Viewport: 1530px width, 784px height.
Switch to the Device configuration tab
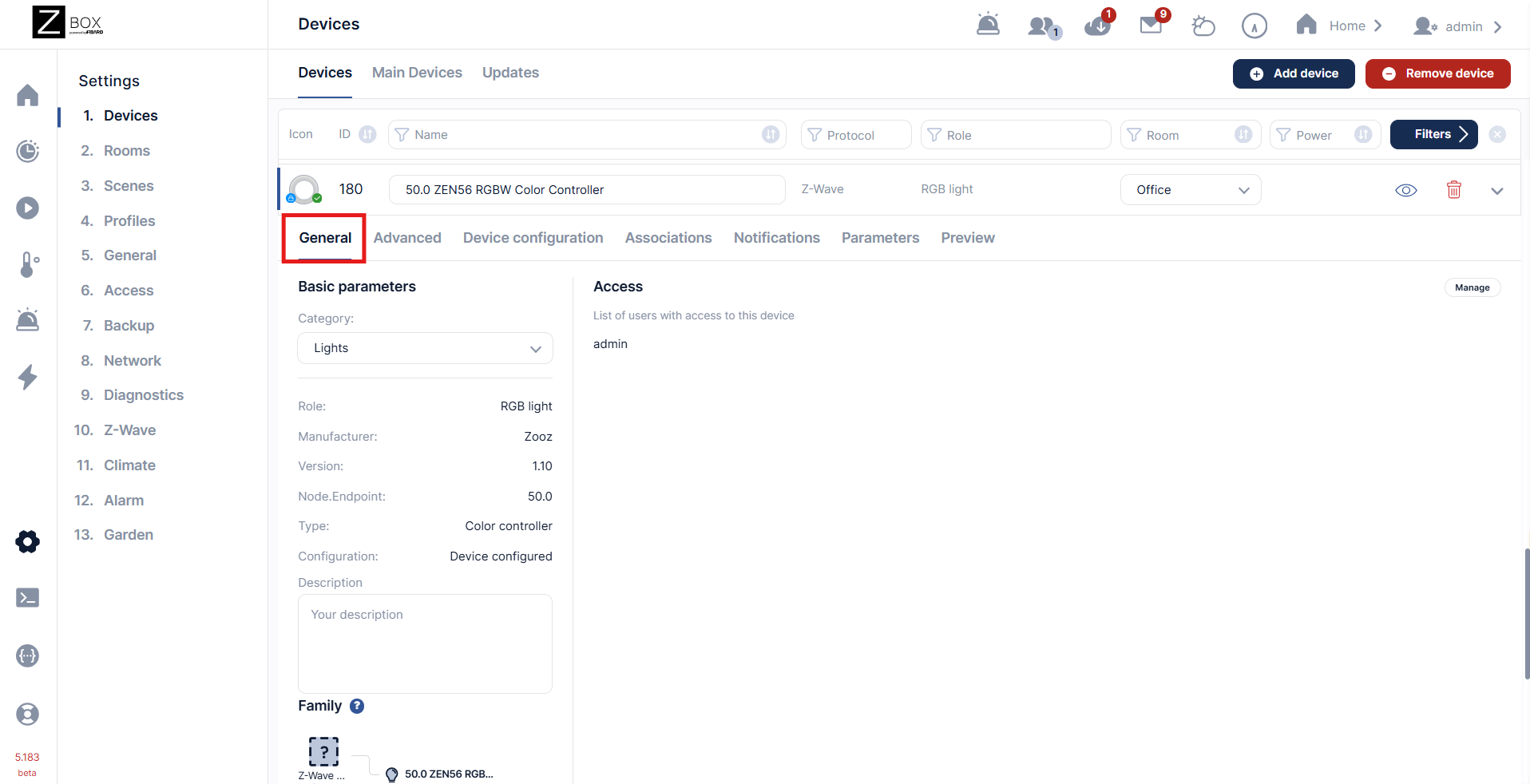tap(533, 238)
